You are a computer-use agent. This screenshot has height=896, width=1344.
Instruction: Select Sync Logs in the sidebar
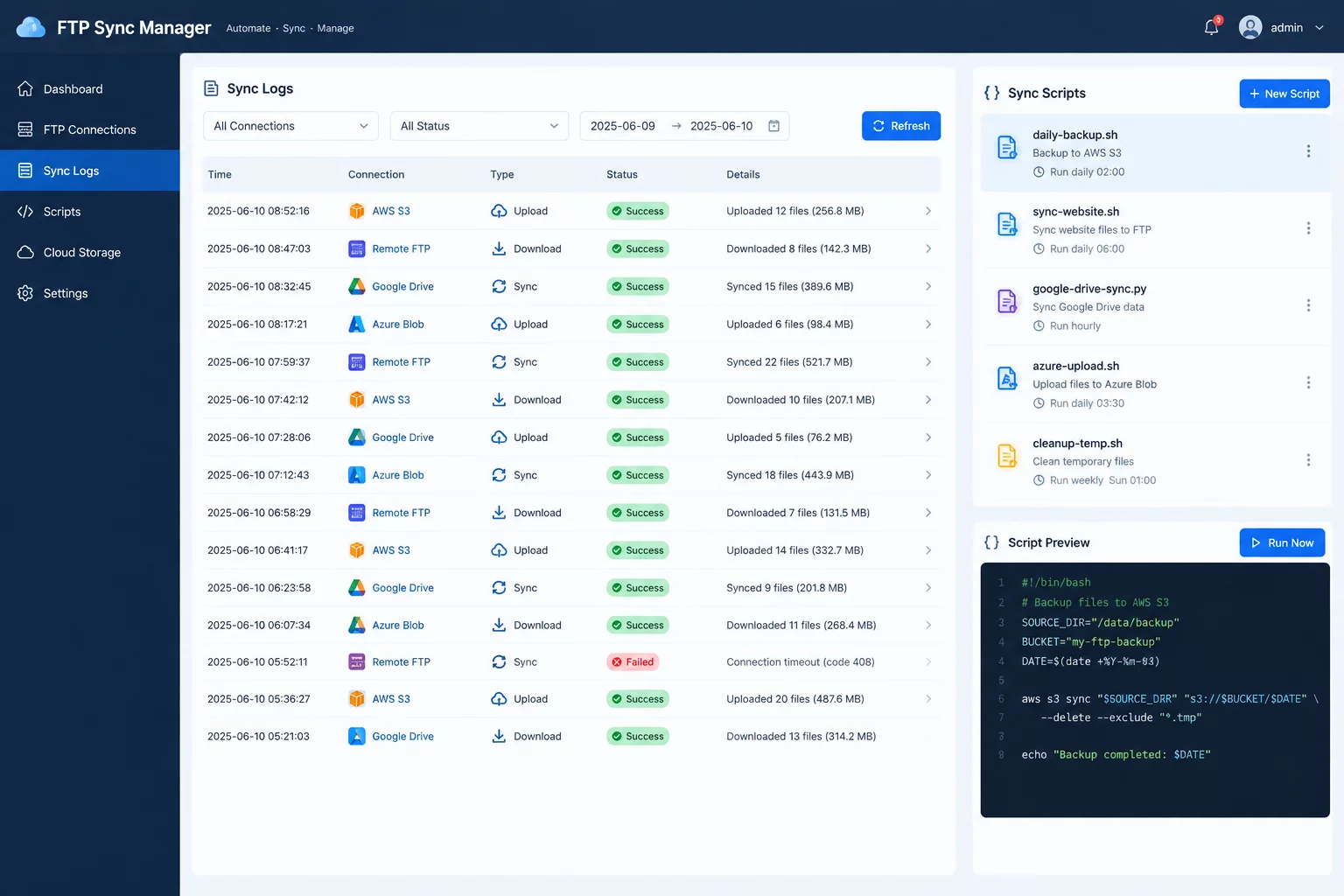pos(90,171)
